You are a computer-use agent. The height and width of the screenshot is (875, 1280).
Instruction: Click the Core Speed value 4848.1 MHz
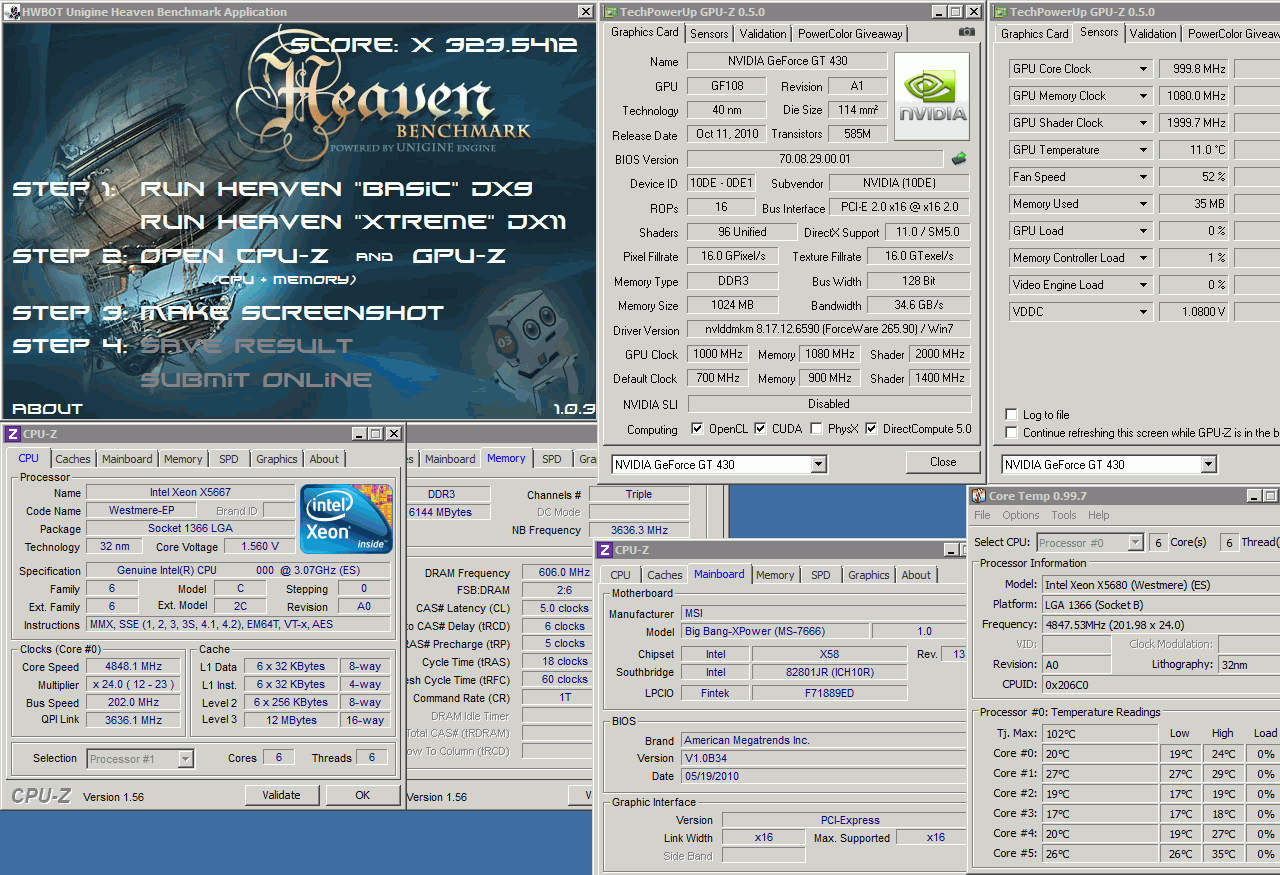134,667
